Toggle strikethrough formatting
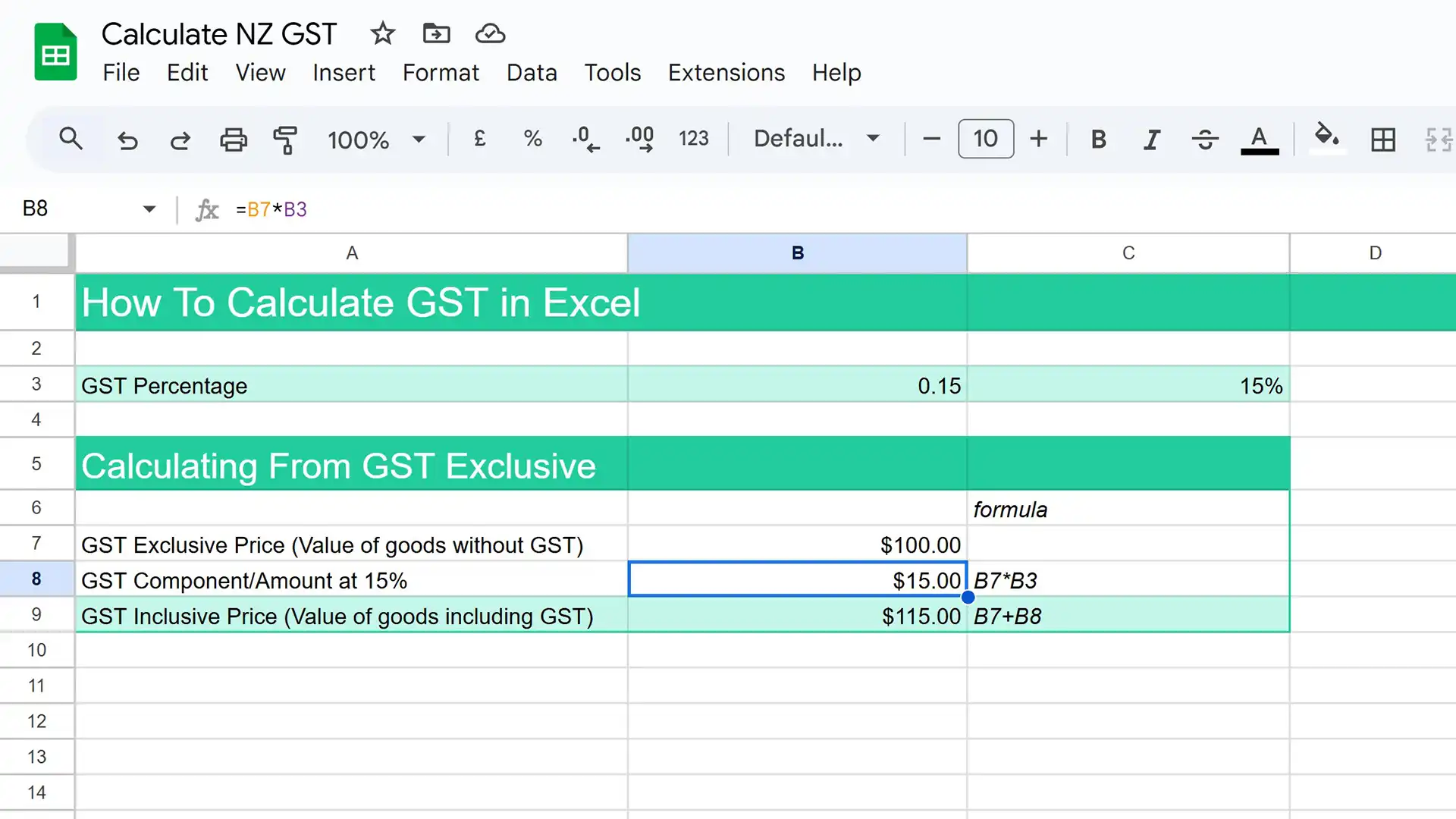This screenshot has width=1456, height=819. pos(1204,140)
